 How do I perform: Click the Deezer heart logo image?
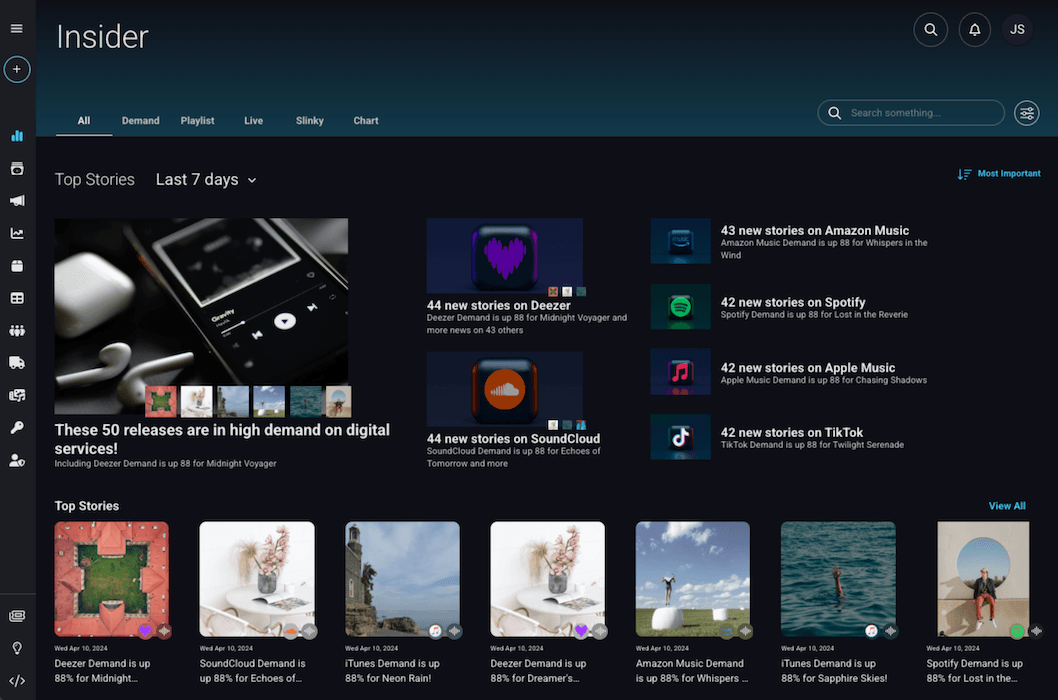click(505, 257)
